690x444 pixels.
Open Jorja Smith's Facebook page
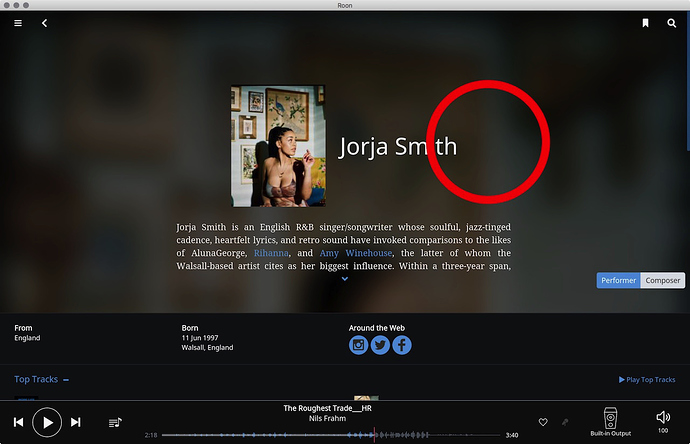click(402, 345)
